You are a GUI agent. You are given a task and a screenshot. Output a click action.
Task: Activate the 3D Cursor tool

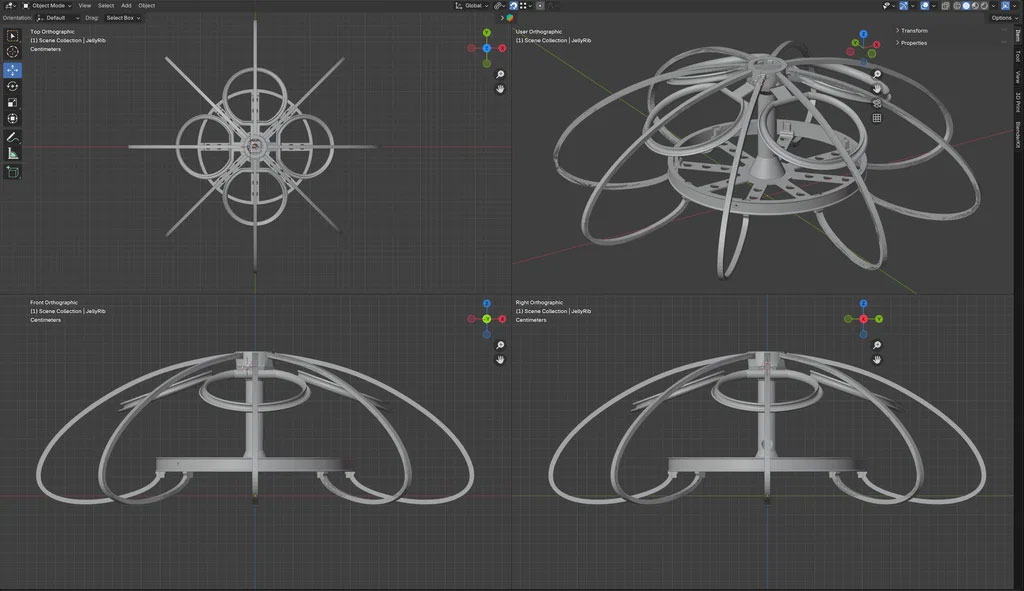tap(12, 52)
